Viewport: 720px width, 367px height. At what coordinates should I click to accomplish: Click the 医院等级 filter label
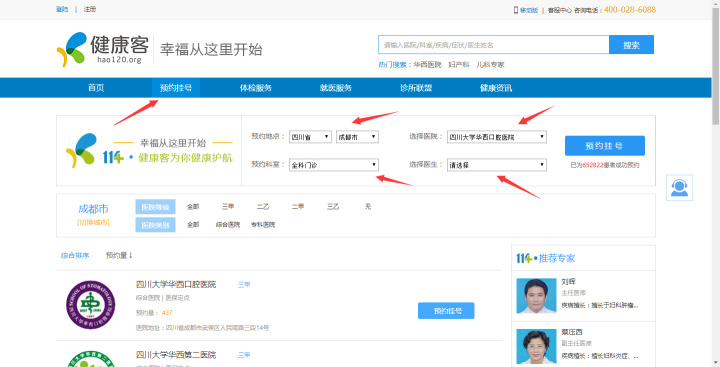155,207
